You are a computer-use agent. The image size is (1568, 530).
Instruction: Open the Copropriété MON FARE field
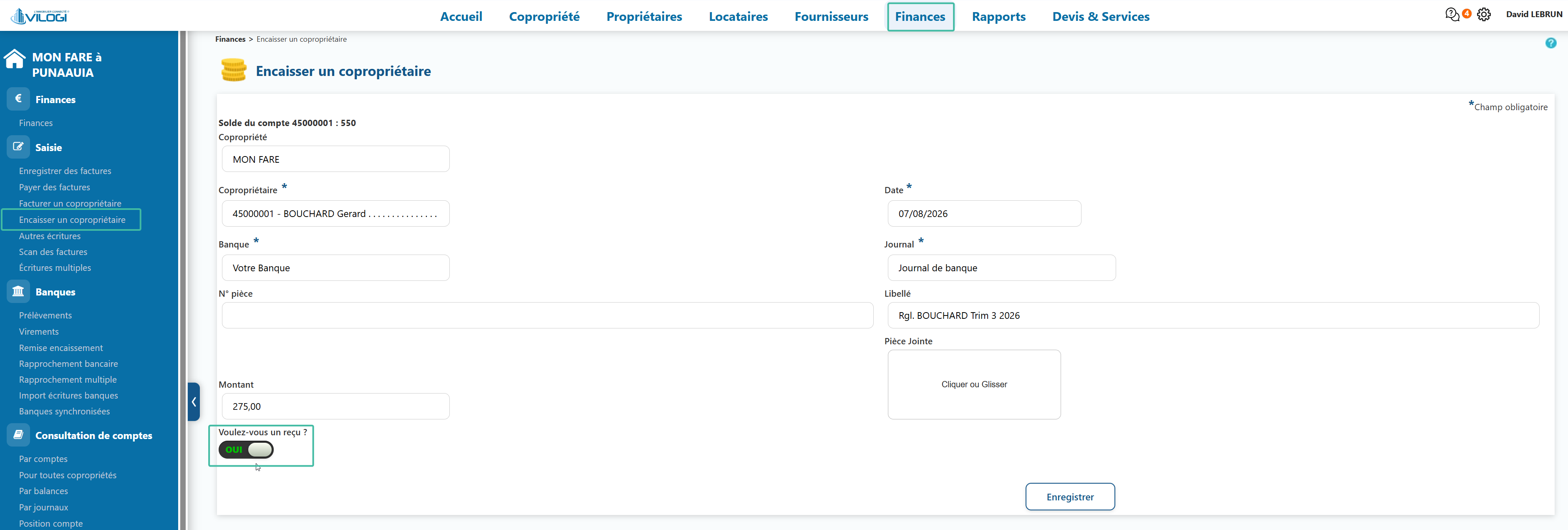tap(335, 159)
